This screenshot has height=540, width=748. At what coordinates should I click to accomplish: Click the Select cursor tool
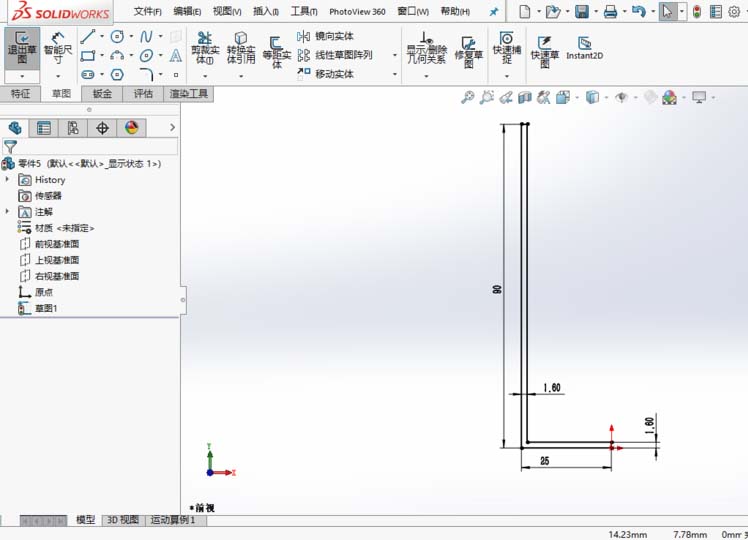667,11
